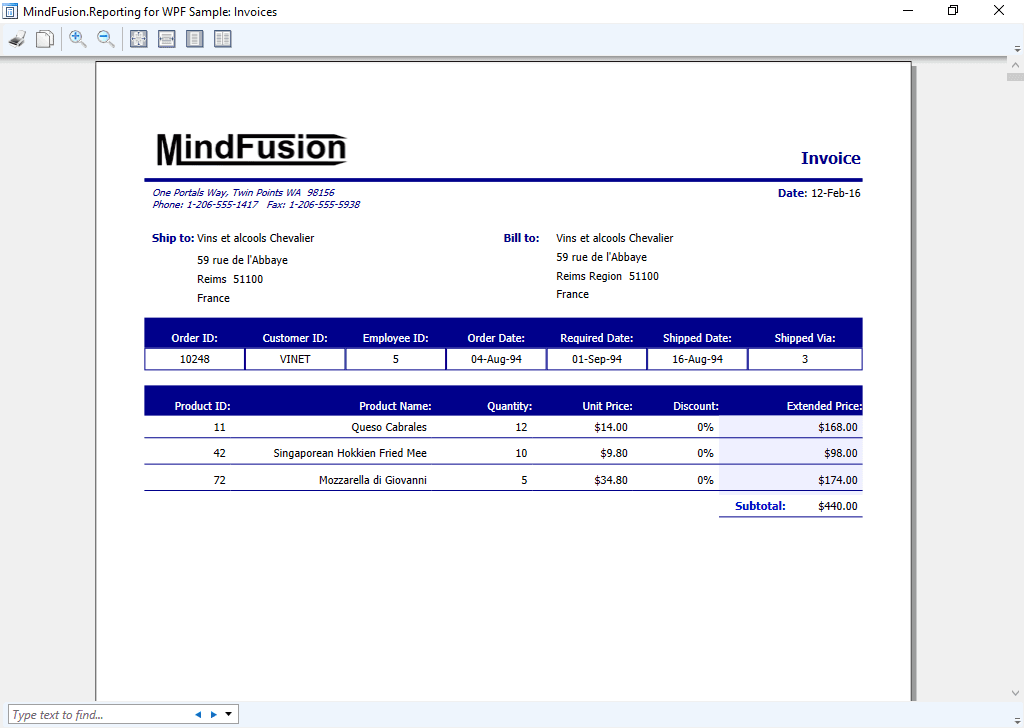Click the One Portals Way address line
This screenshot has width=1024, height=728.
pyautogui.click(x=243, y=193)
